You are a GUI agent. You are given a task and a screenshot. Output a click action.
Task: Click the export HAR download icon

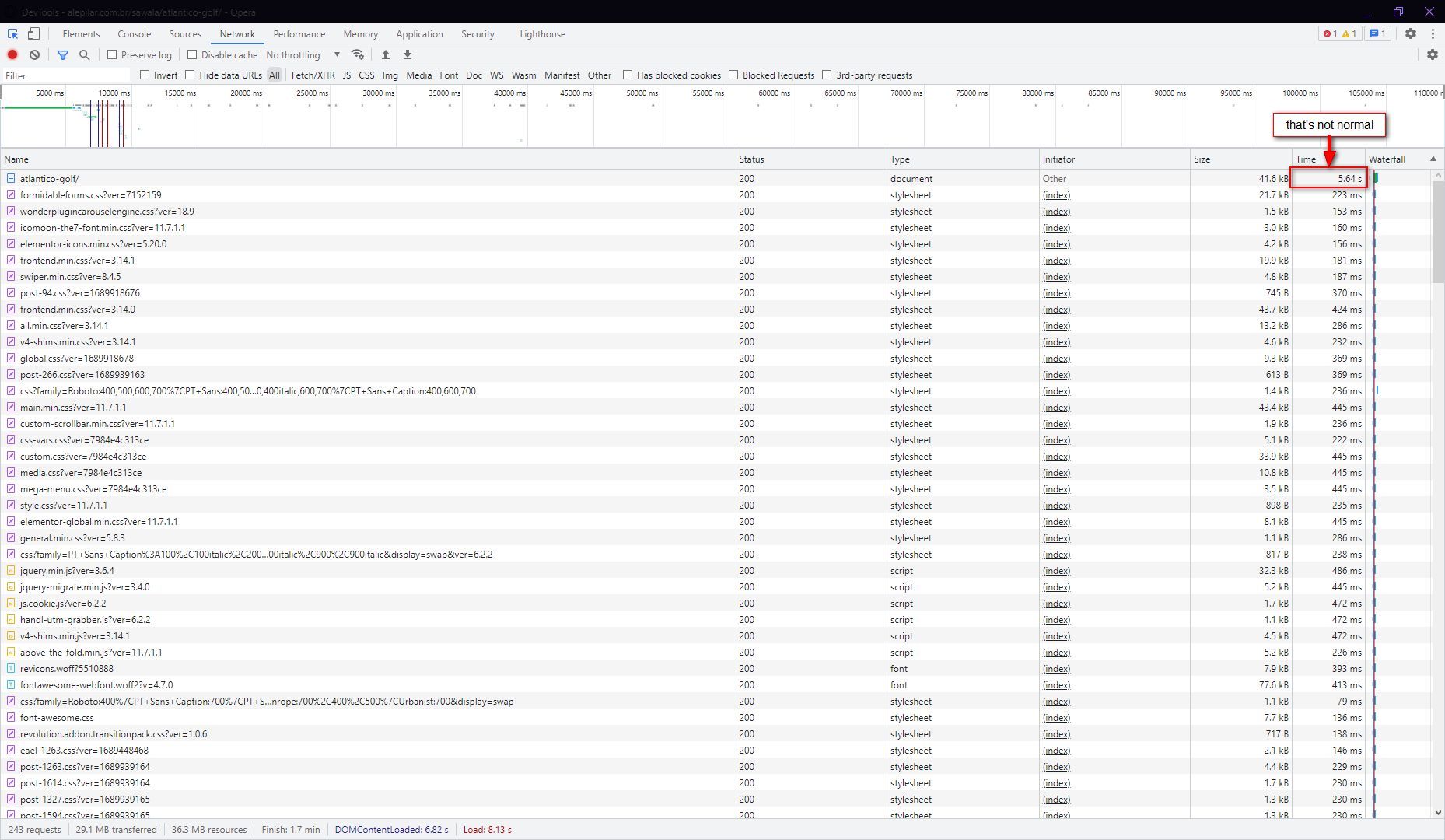(407, 54)
